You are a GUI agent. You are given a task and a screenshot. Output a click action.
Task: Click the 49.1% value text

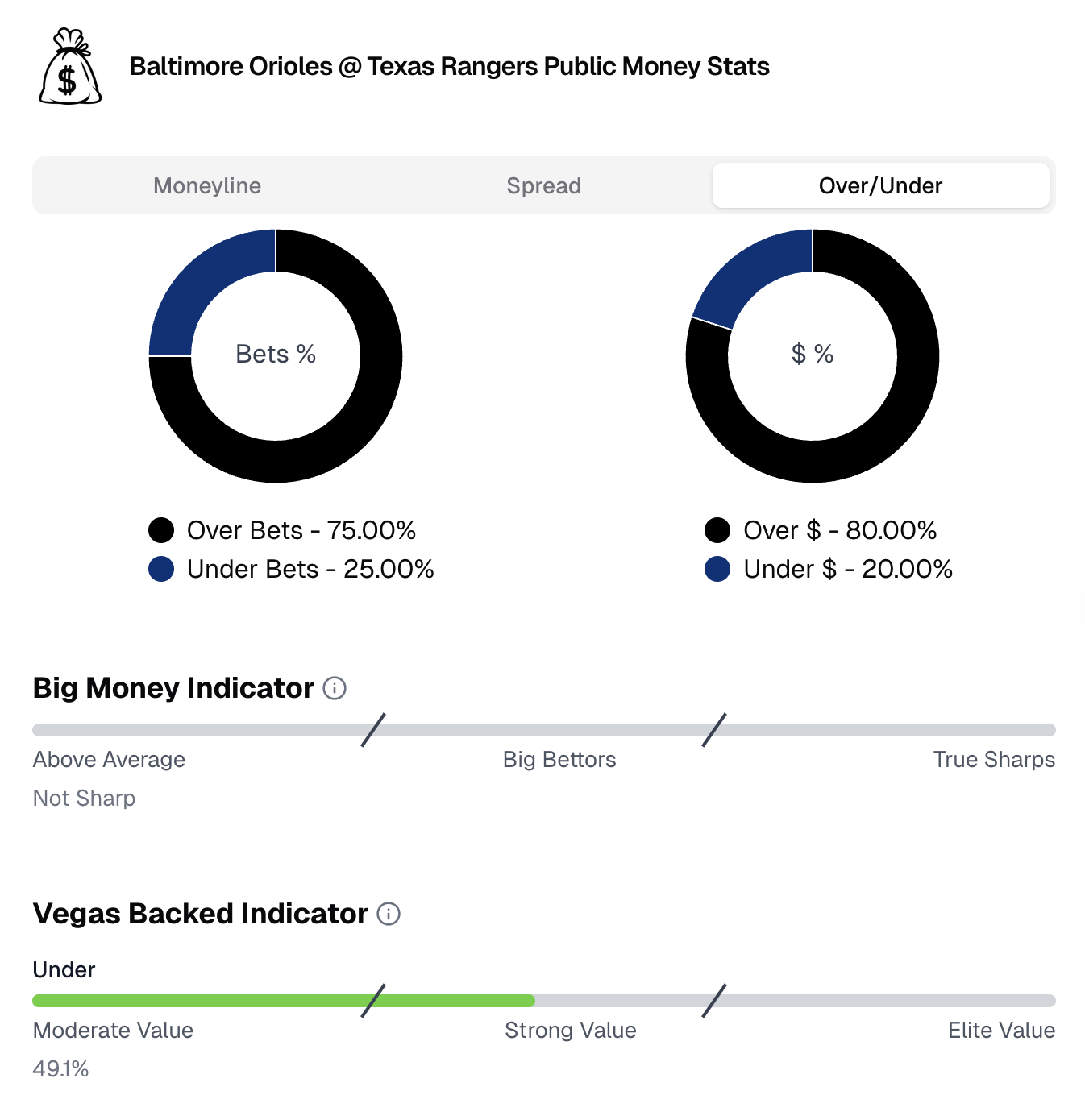(x=60, y=1069)
